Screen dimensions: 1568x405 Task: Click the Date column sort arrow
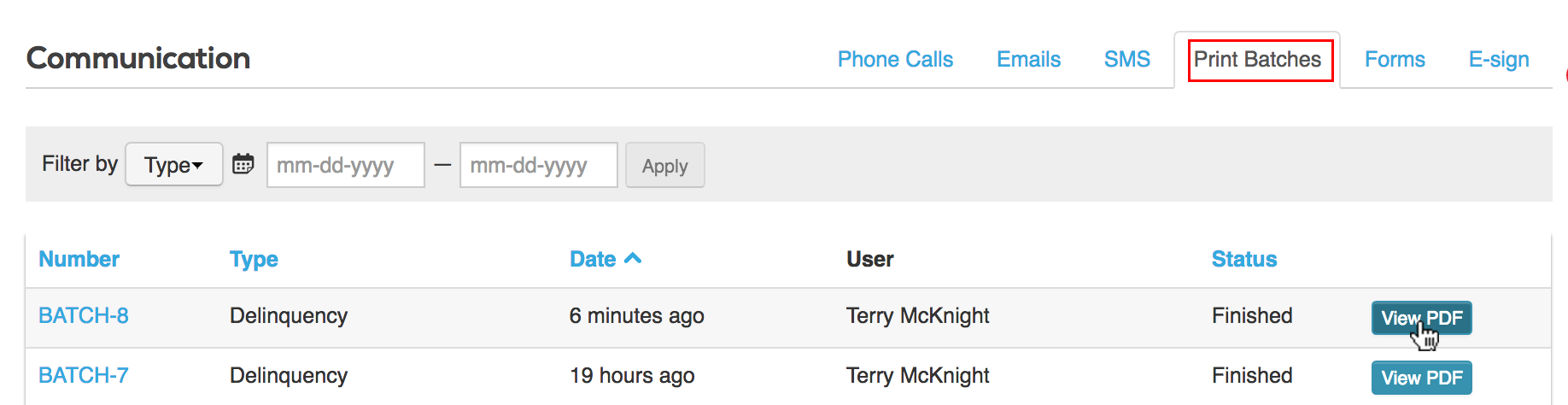click(633, 258)
